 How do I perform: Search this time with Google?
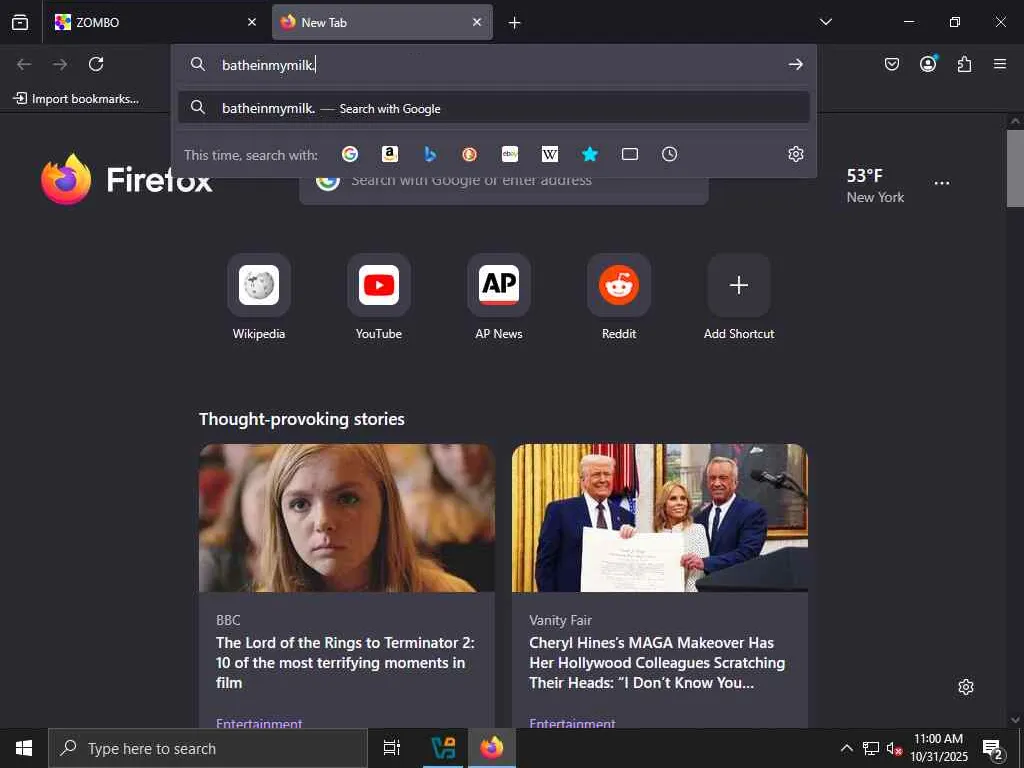[x=350, y=154]
